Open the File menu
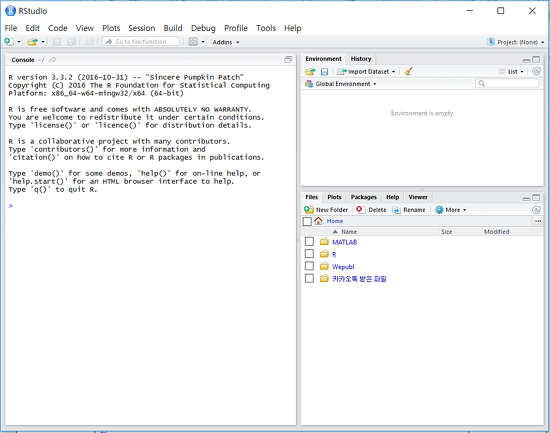 pos(11,28)
